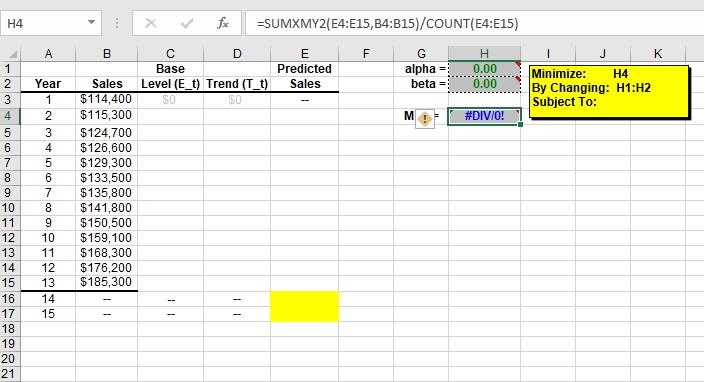Select column J header

[603, 54]
